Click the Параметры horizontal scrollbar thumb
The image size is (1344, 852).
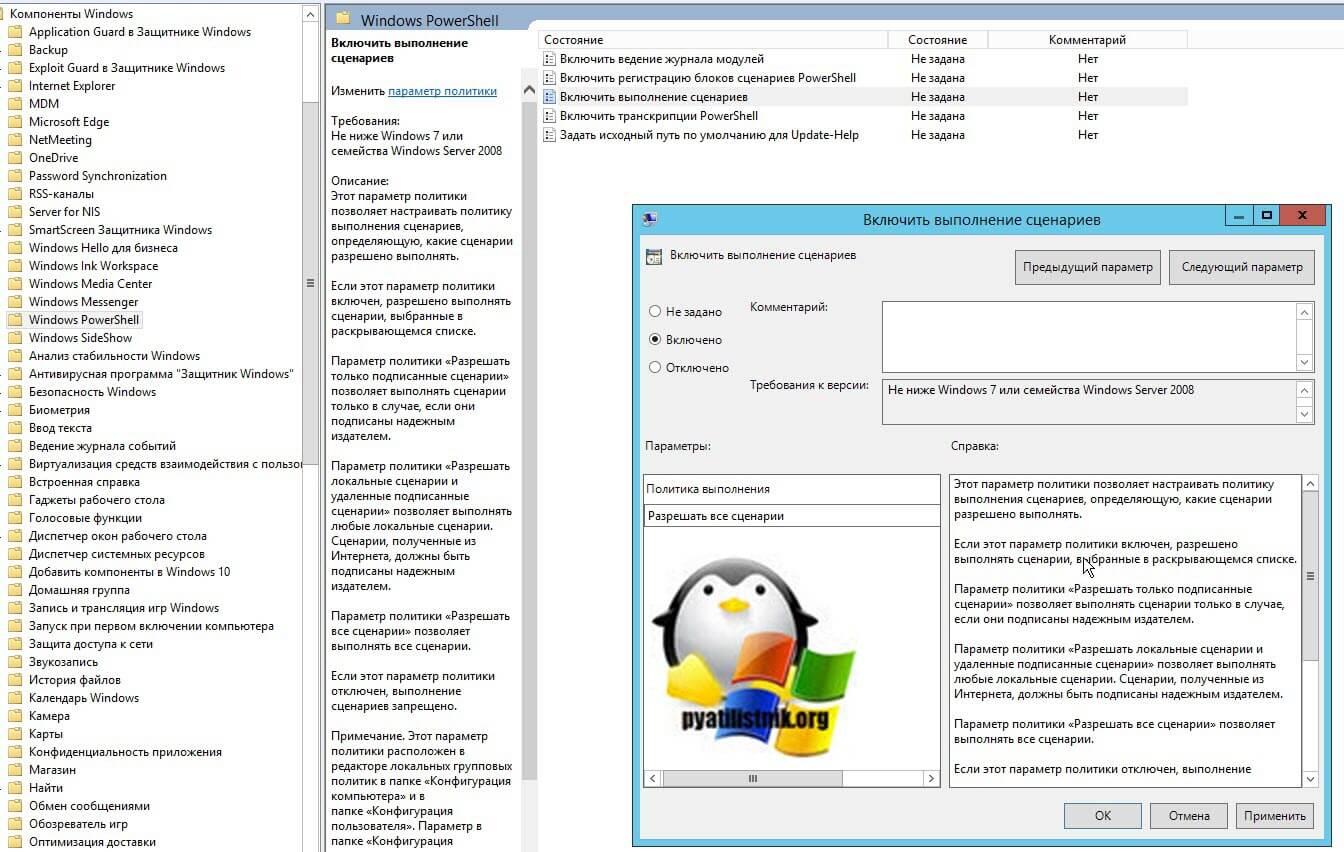point(753,778)
